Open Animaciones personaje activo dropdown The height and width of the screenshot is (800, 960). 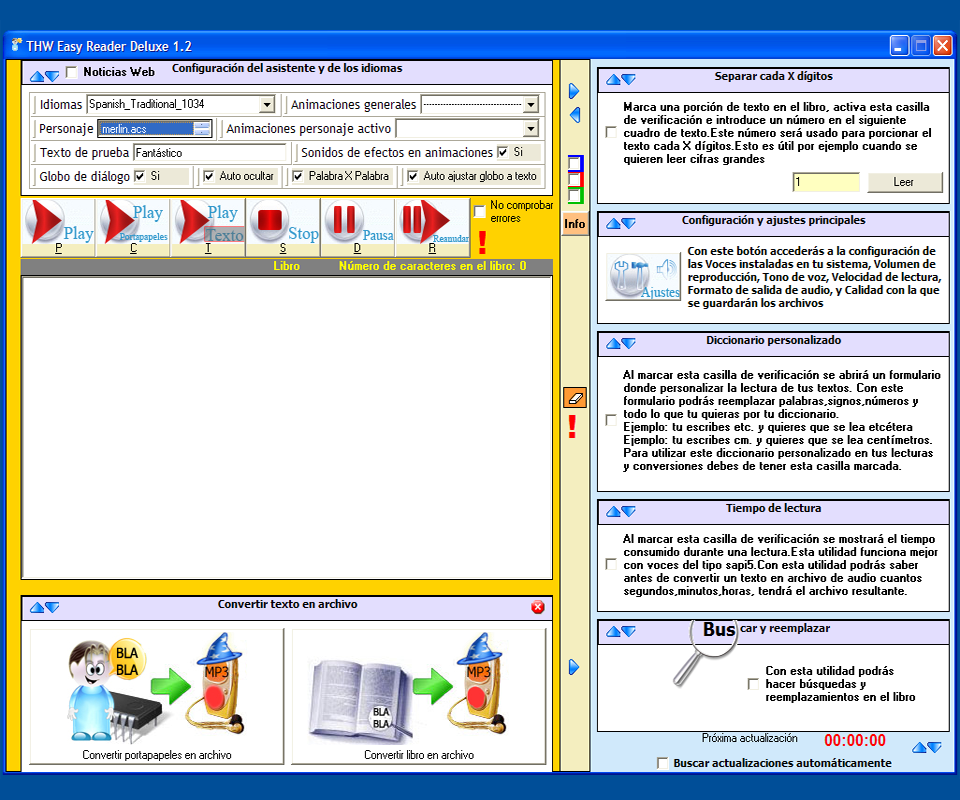[x=531, y=129]
